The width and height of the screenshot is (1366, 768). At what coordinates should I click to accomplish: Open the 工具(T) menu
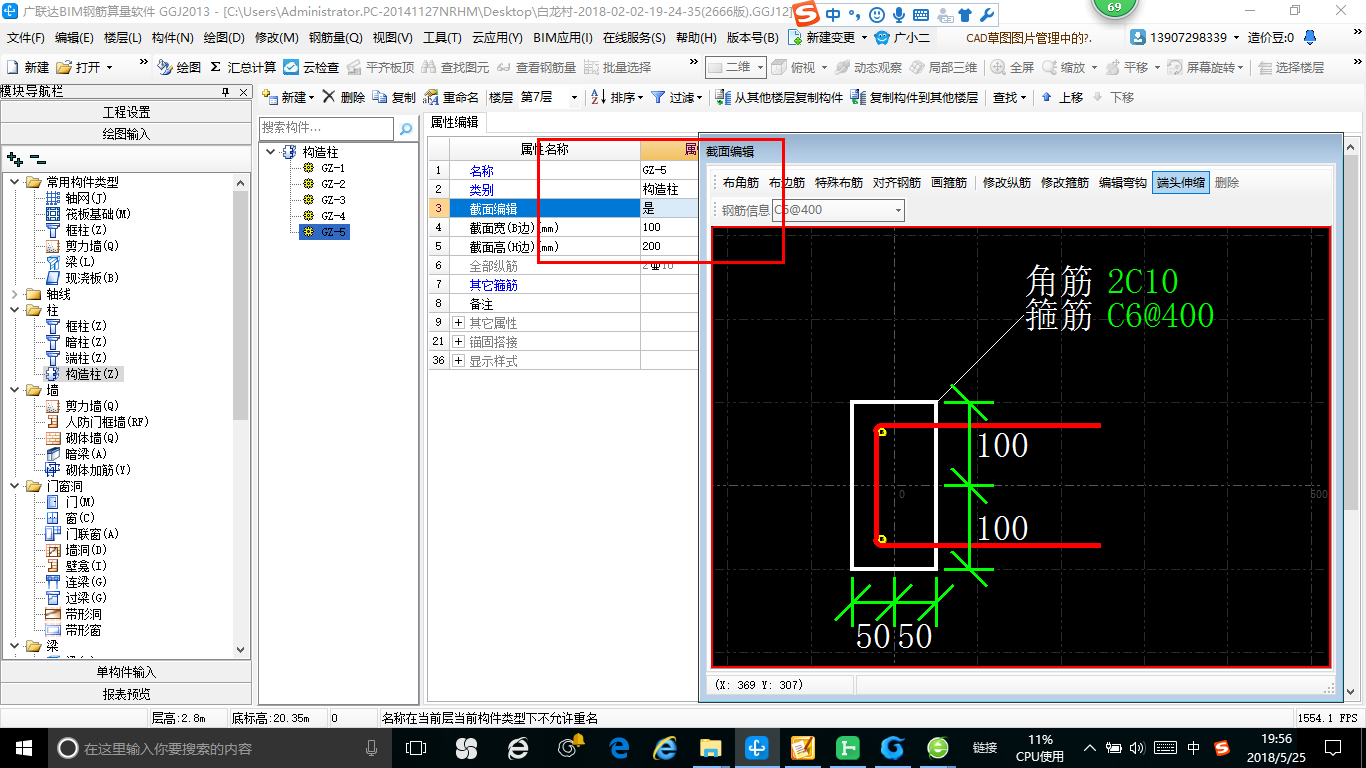point(442,38)
